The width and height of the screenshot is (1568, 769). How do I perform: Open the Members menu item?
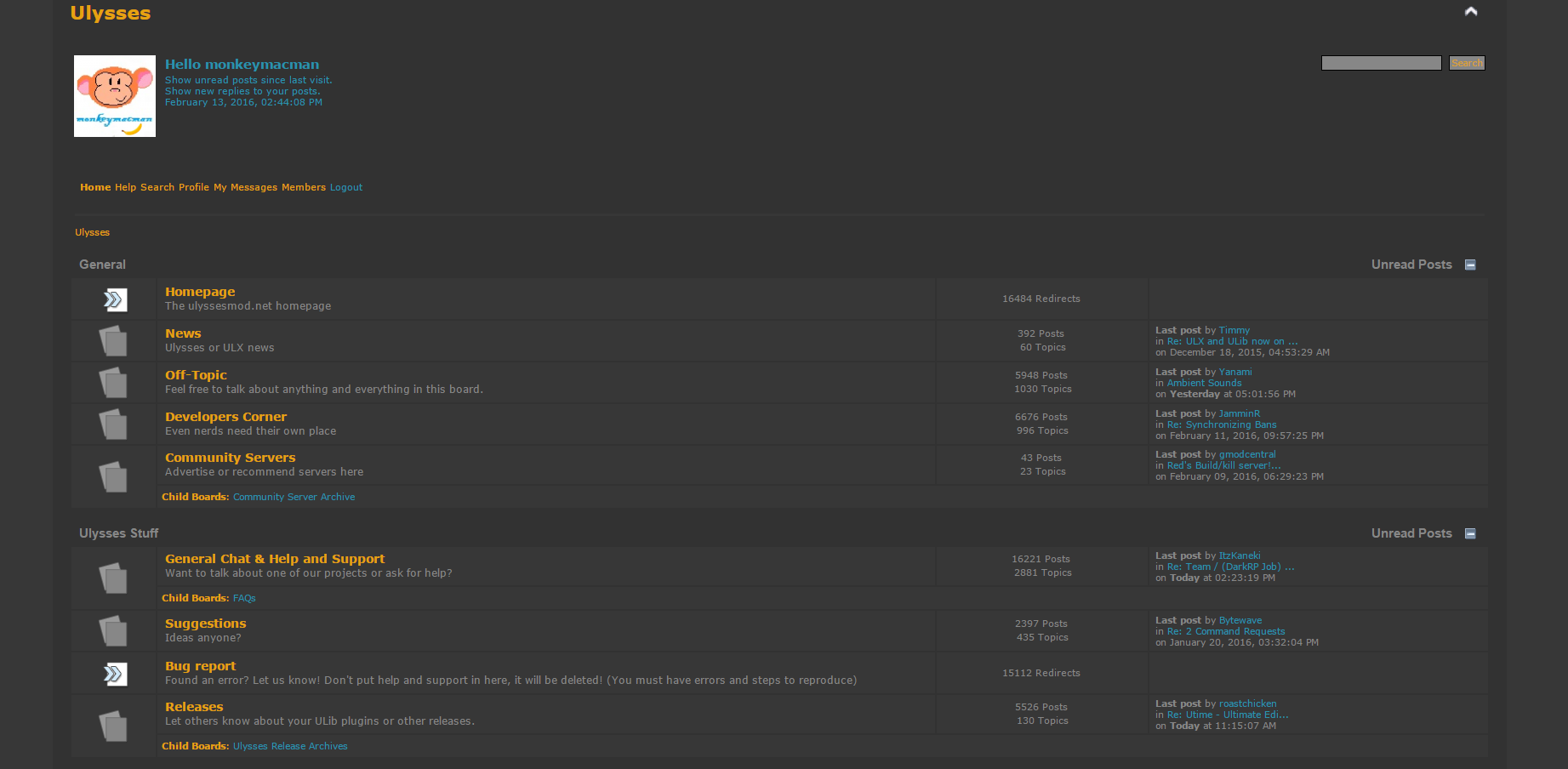click(304, 187)
